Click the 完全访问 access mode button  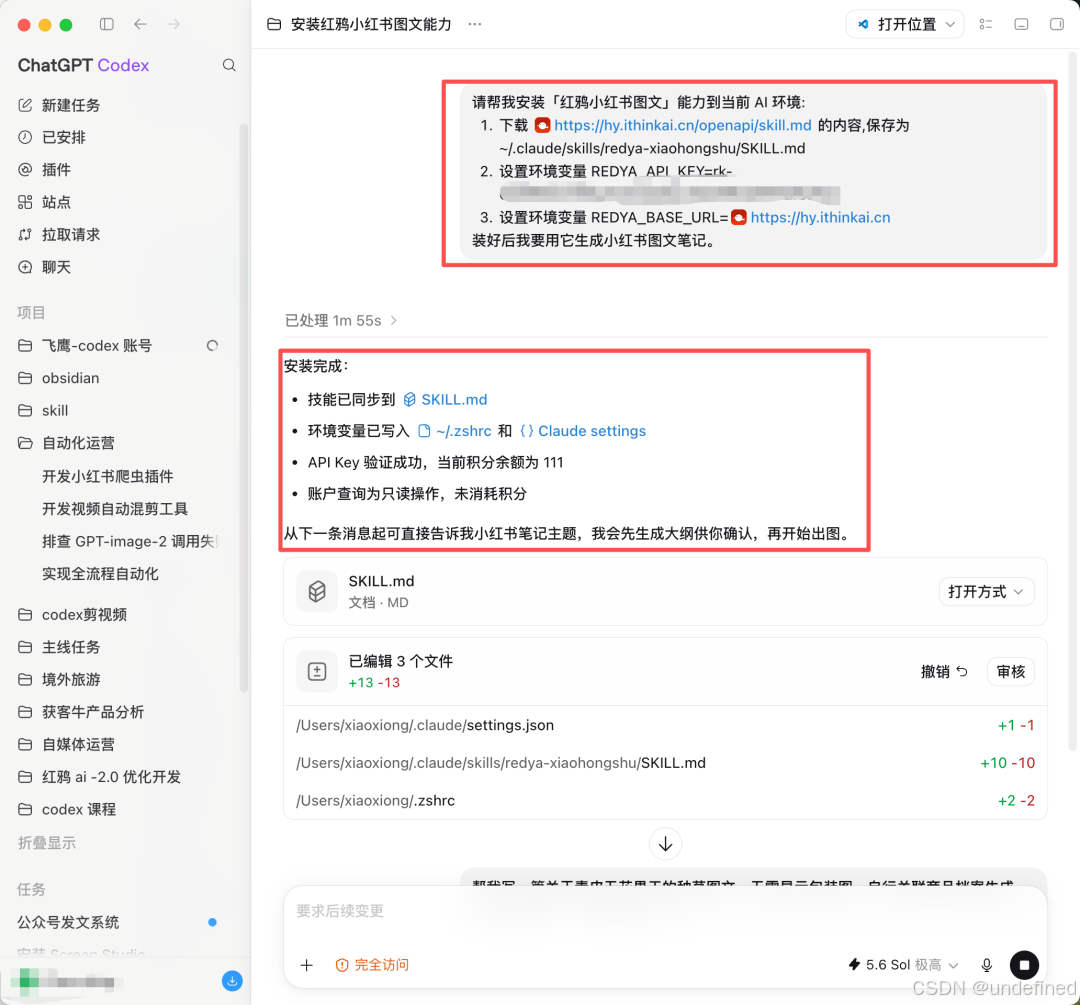tap(372, 965)
